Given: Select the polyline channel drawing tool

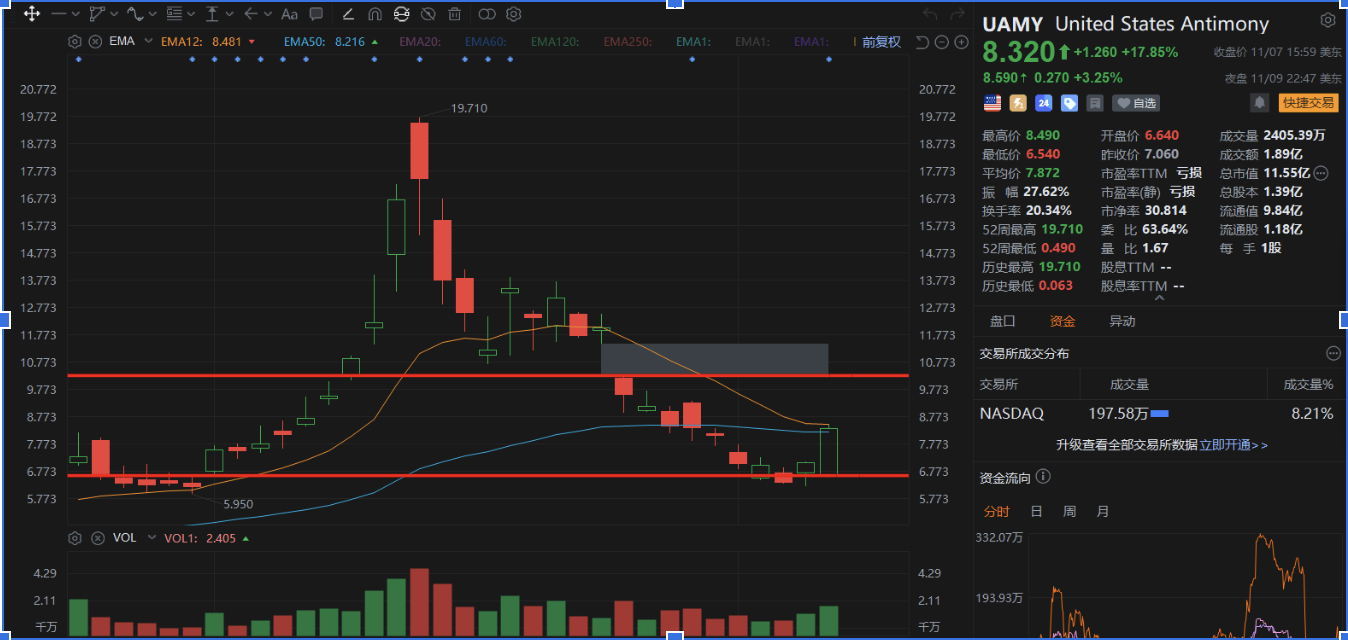Looking at the screenshot, I should pyautogui.click(x=97, y=14).
